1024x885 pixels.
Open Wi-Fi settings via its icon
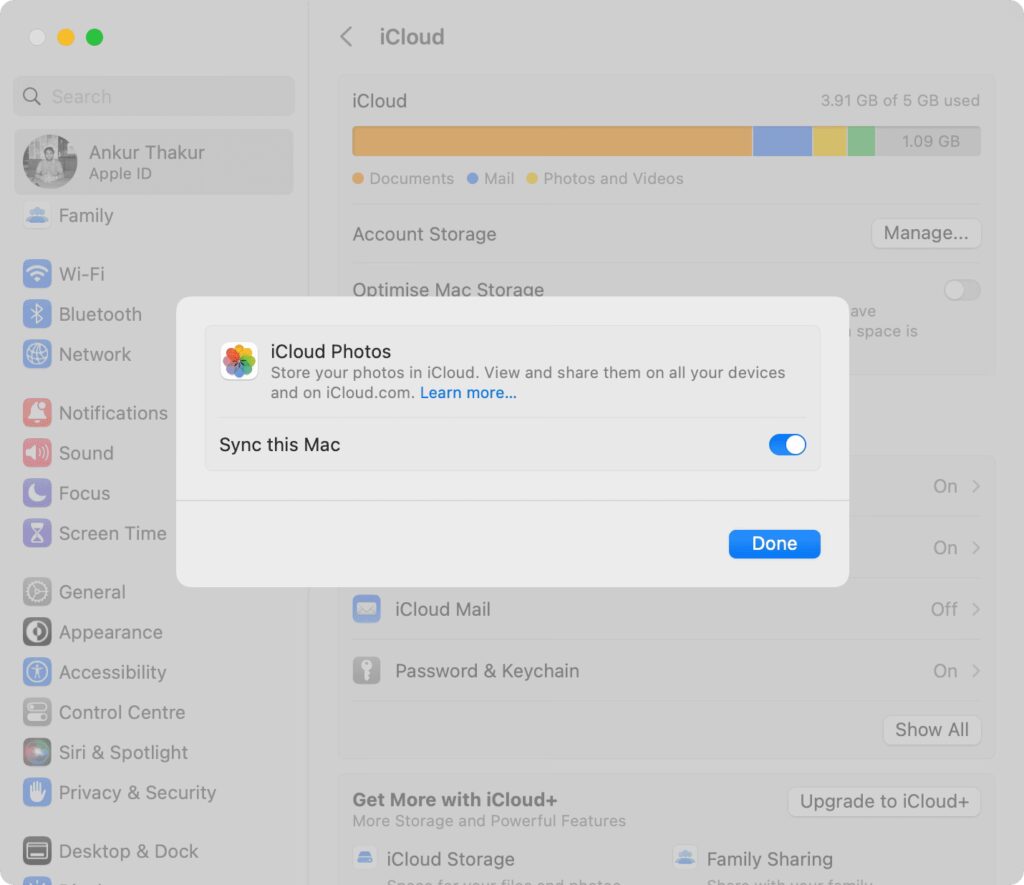37,274
